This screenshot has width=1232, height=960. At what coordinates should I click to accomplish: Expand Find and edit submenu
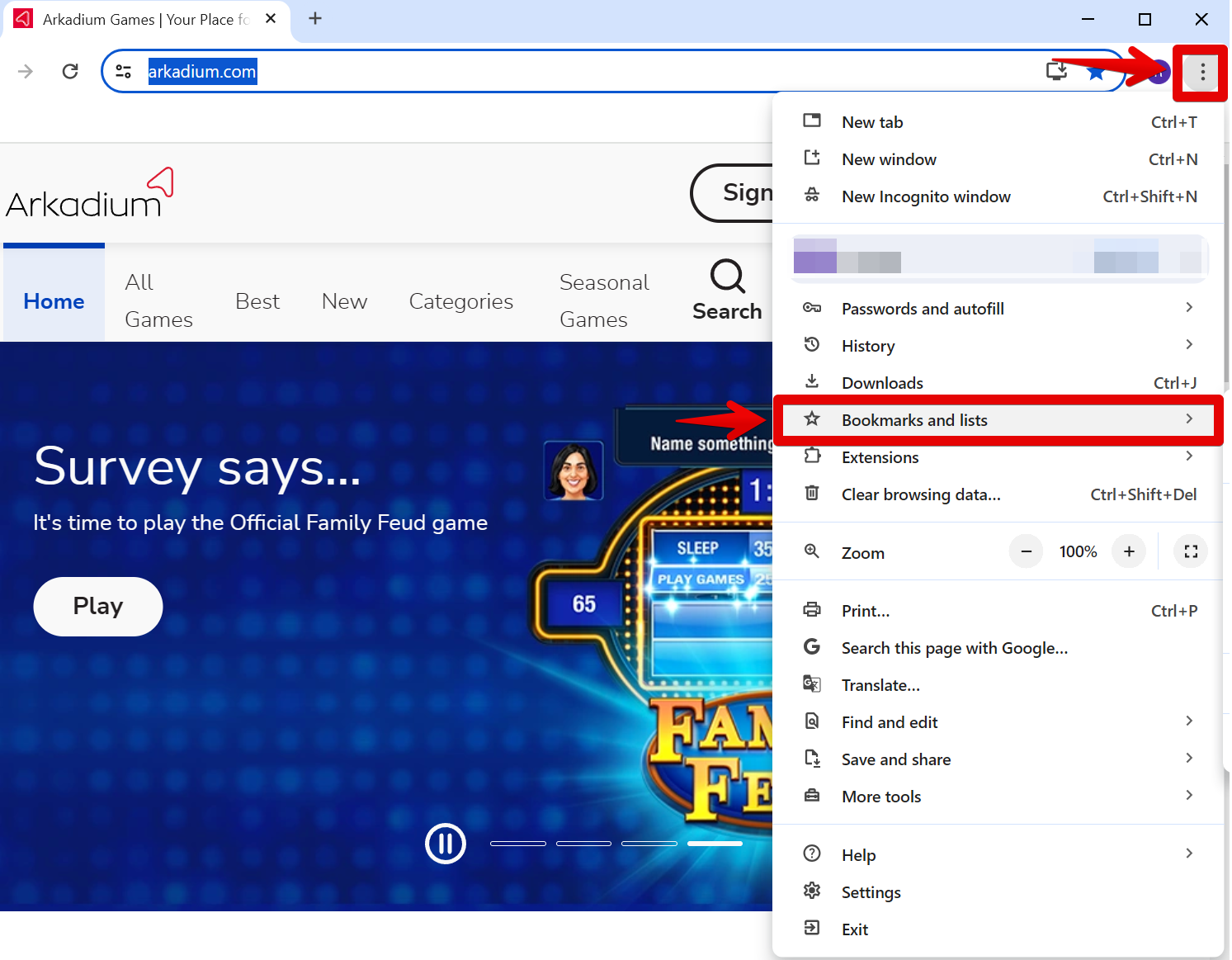click(998, 722)
